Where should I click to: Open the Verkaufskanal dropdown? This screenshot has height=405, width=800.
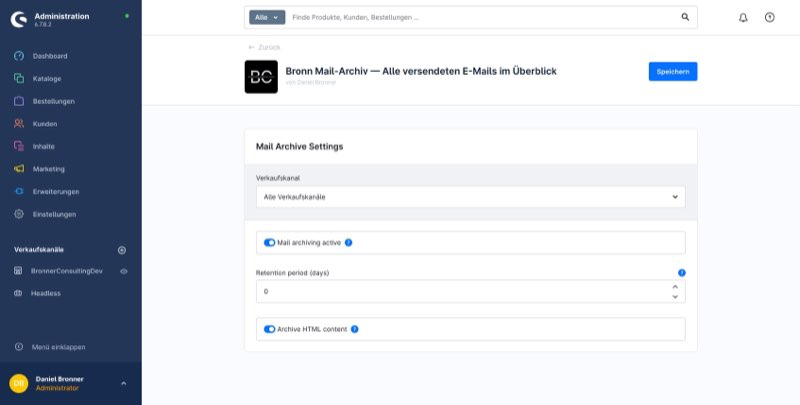(470, 197)
